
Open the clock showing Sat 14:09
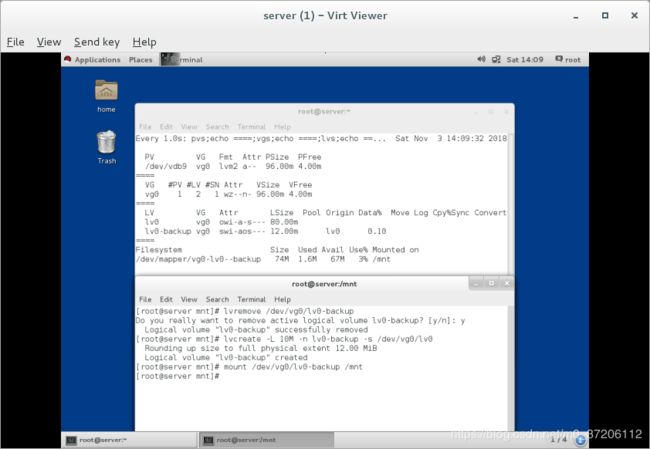525,60
